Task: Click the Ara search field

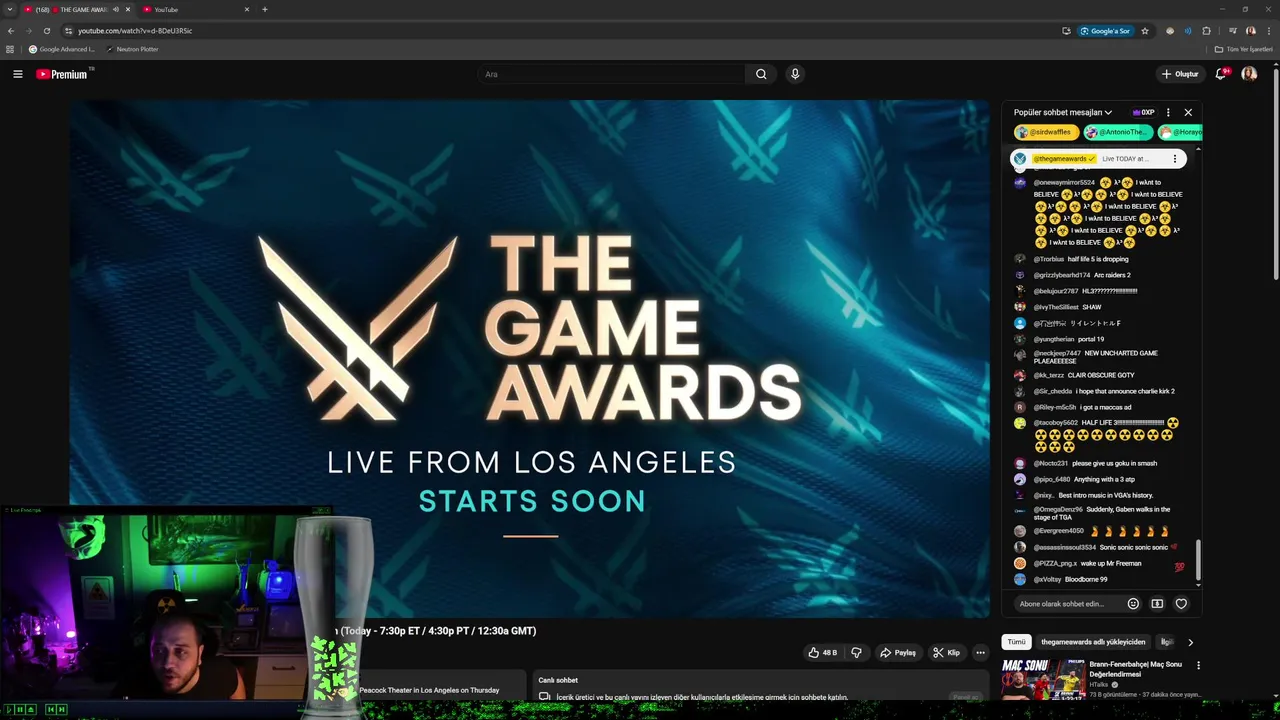Action: pos(611,74)
